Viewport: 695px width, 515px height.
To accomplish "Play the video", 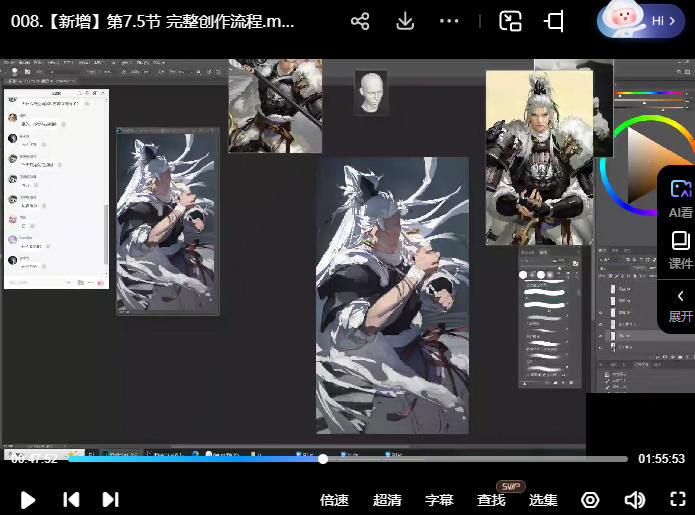I will [x=28, y=500].
